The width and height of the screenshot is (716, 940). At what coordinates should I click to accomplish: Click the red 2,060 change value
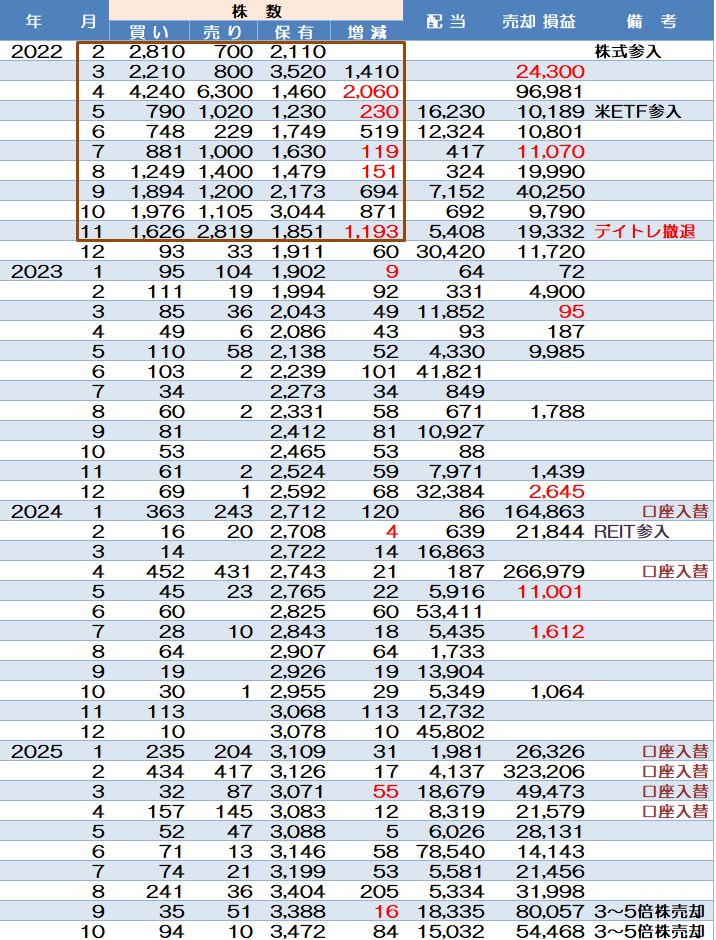pos(371,92)
